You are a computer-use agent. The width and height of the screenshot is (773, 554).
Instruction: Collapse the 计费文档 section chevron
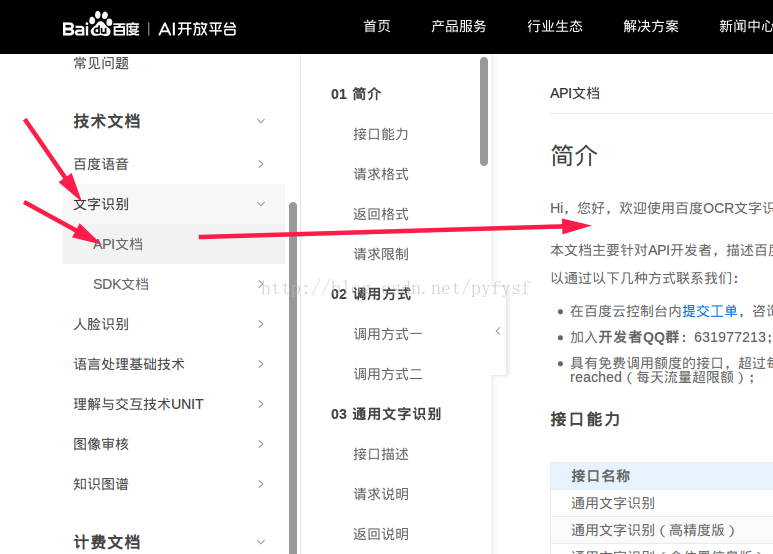(261, 542)
